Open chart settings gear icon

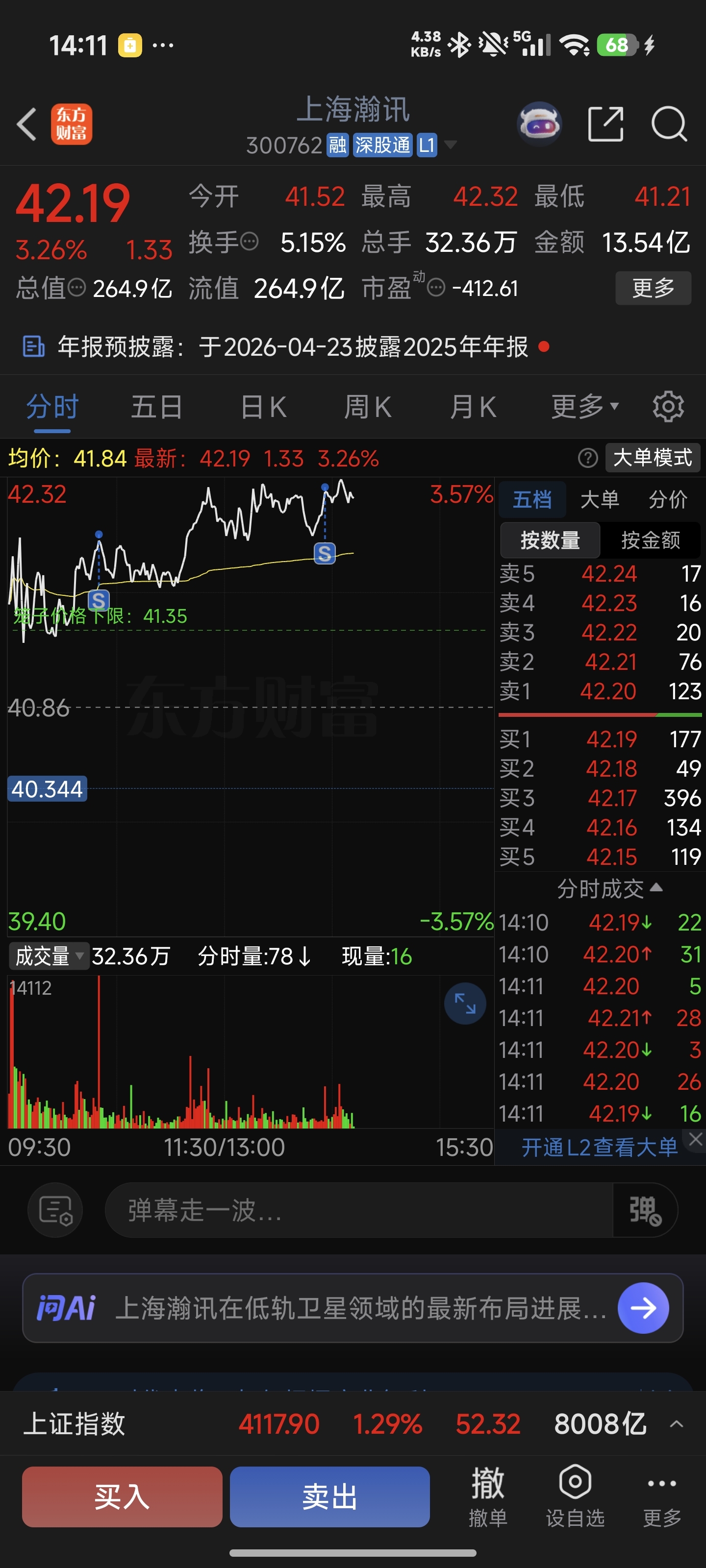(668, 407)
